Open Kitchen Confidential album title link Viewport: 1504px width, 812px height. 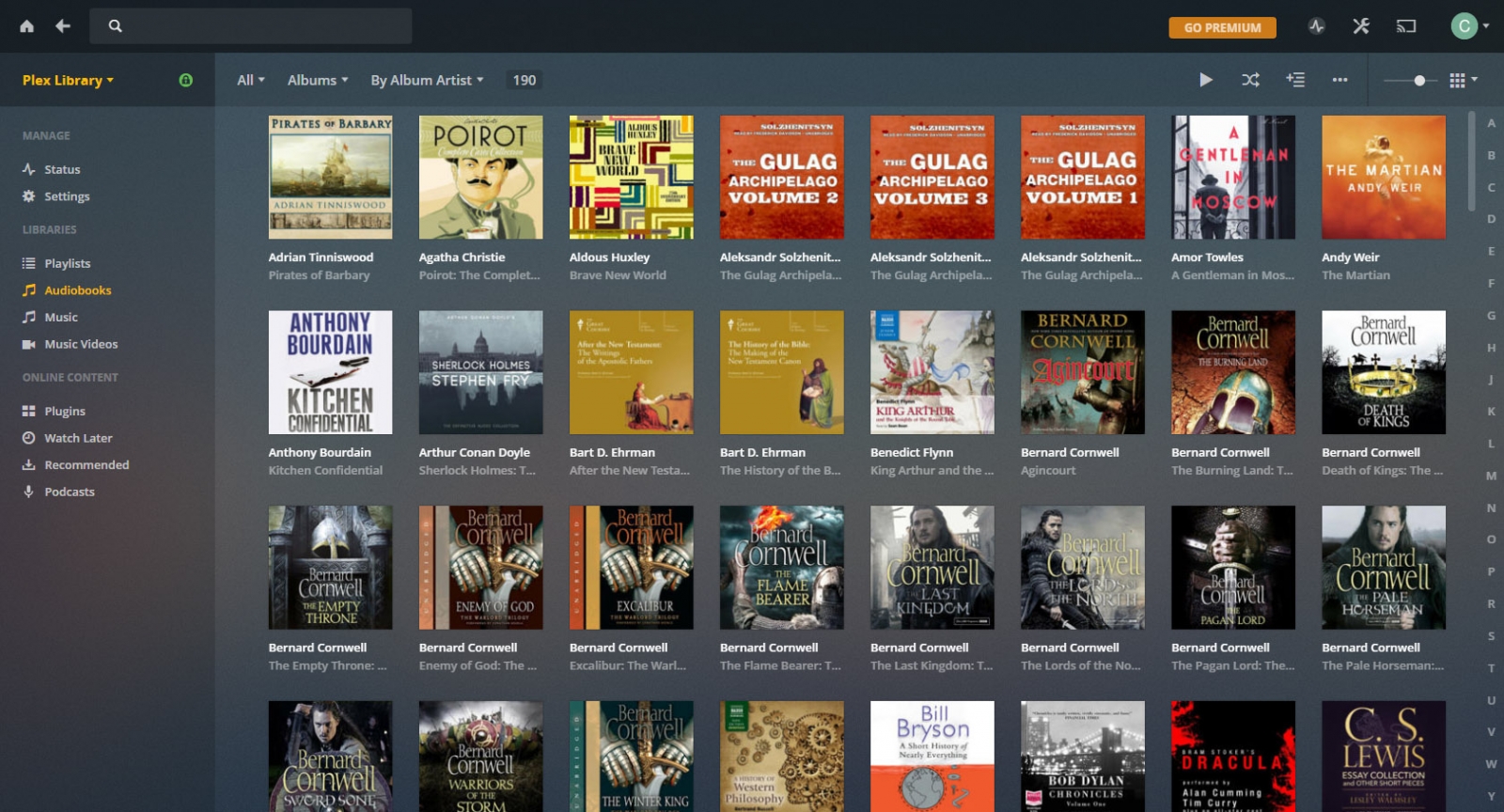coord(325,471)
